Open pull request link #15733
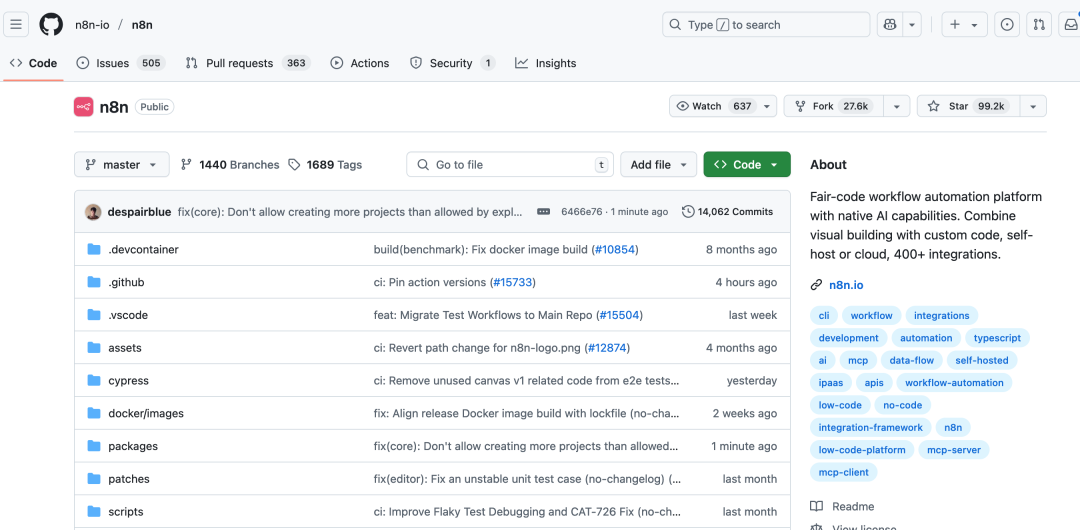Screen dimensions: 1080x530 (512, 283)
